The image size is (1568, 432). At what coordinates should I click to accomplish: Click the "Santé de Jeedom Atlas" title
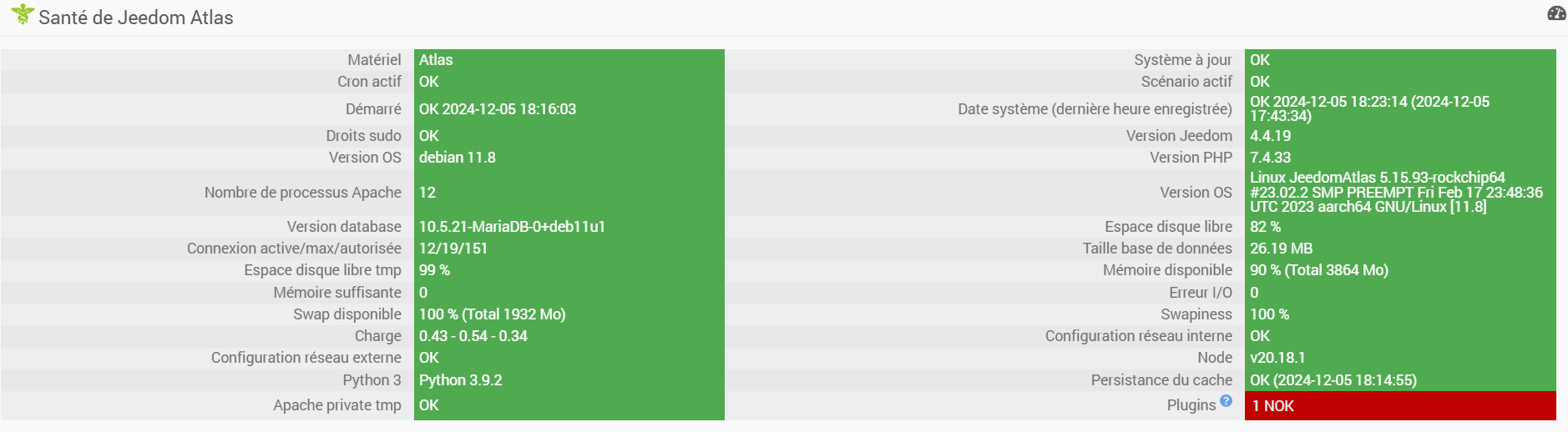[x=136, y=18]
